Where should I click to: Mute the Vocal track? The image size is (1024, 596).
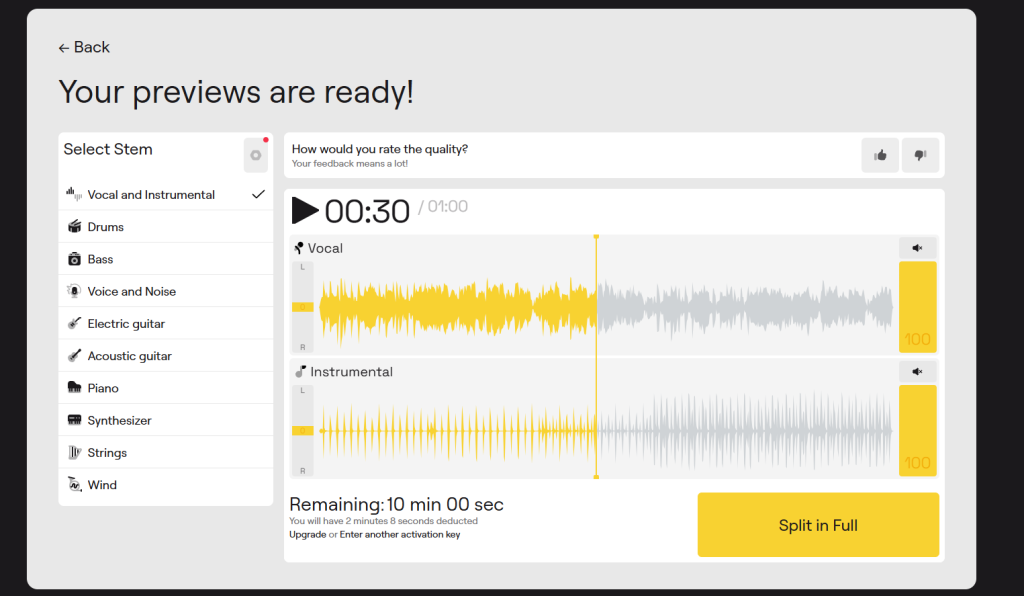tap(917, 248)
